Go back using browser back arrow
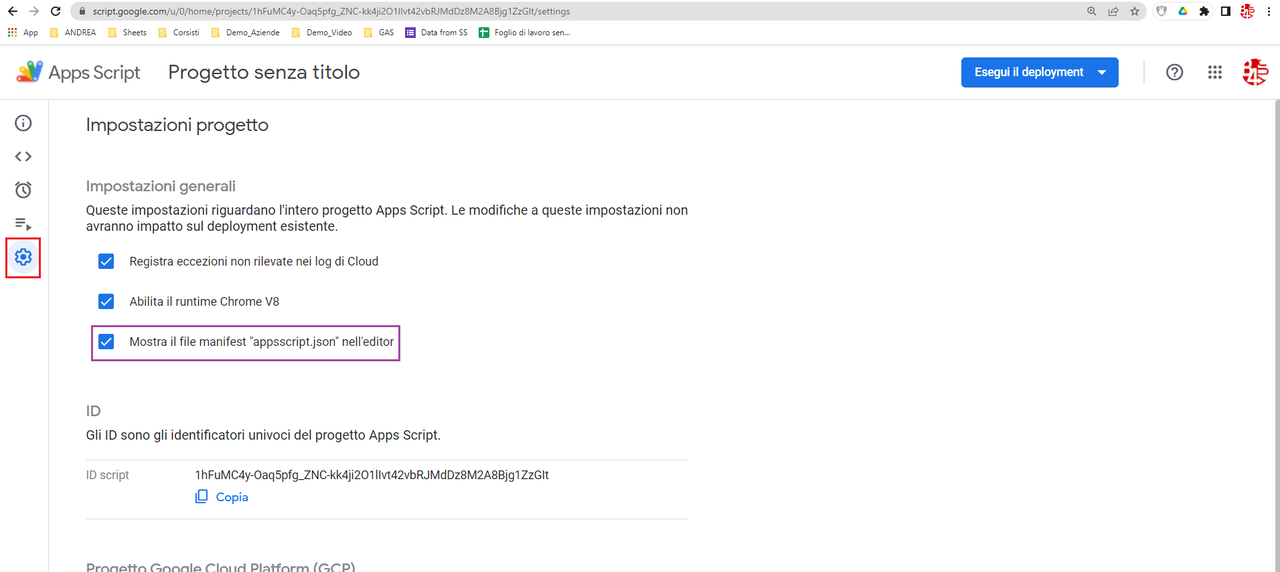 (x=12, y=12)
